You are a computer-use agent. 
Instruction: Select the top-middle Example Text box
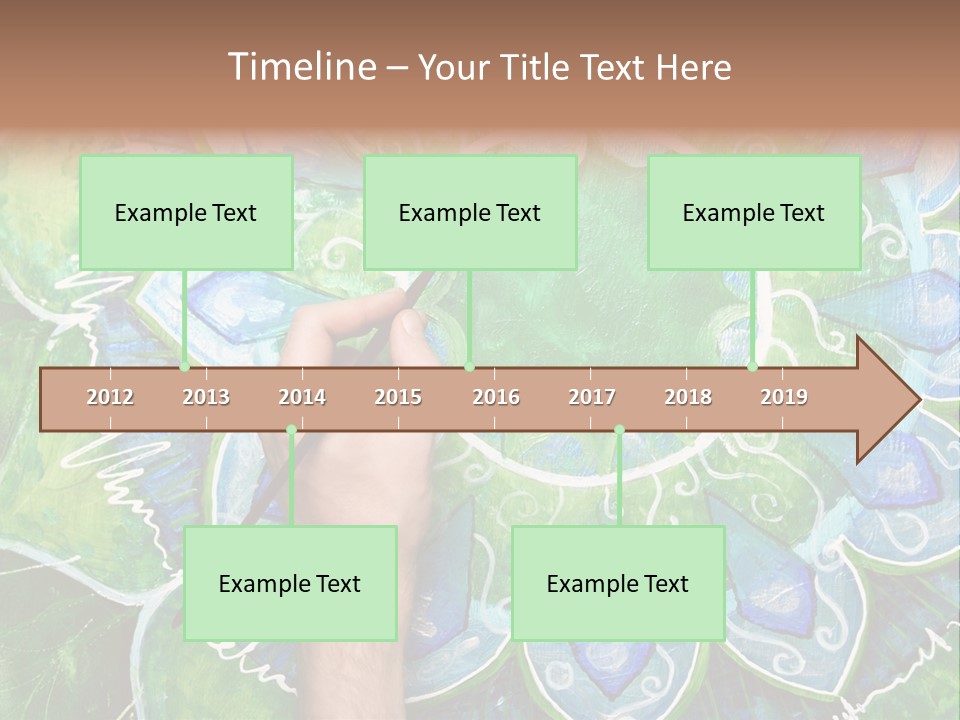pos(470,212)
